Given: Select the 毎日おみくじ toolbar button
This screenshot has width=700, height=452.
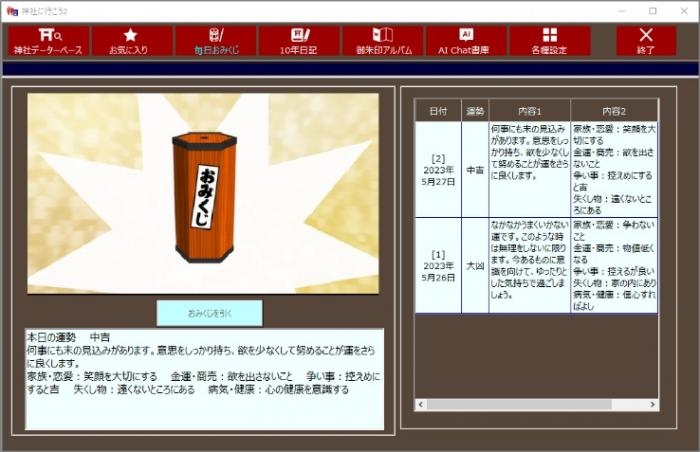Looking at the screenshot, I should click(x=215, y=41).
